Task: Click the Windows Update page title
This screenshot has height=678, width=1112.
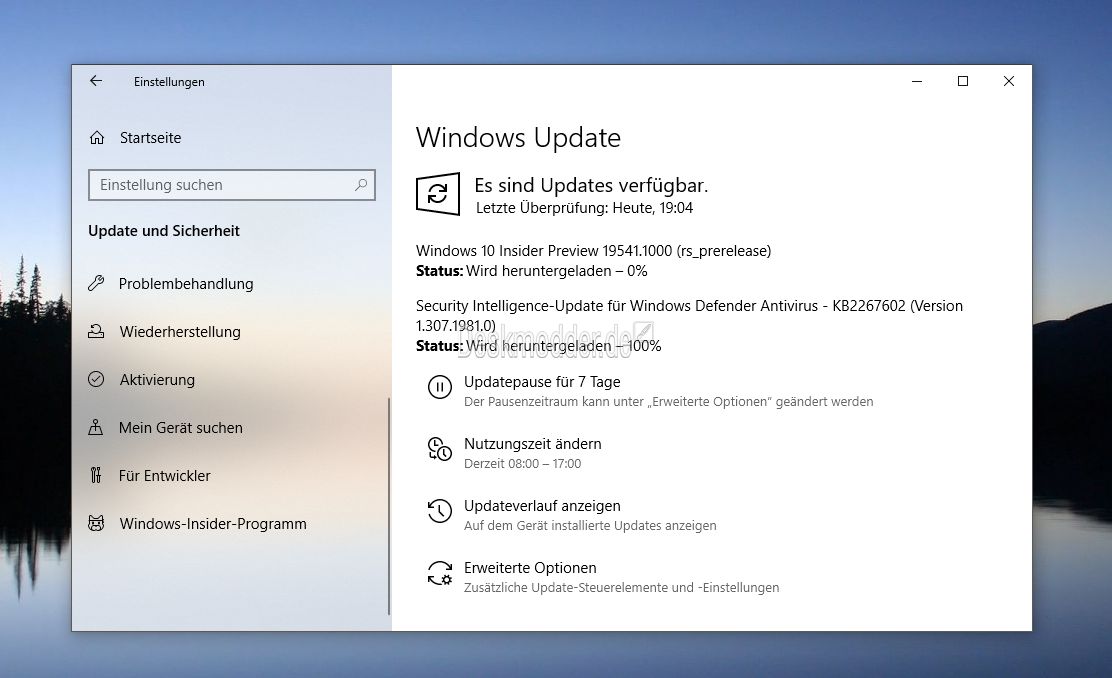Action: pos(518,138)
